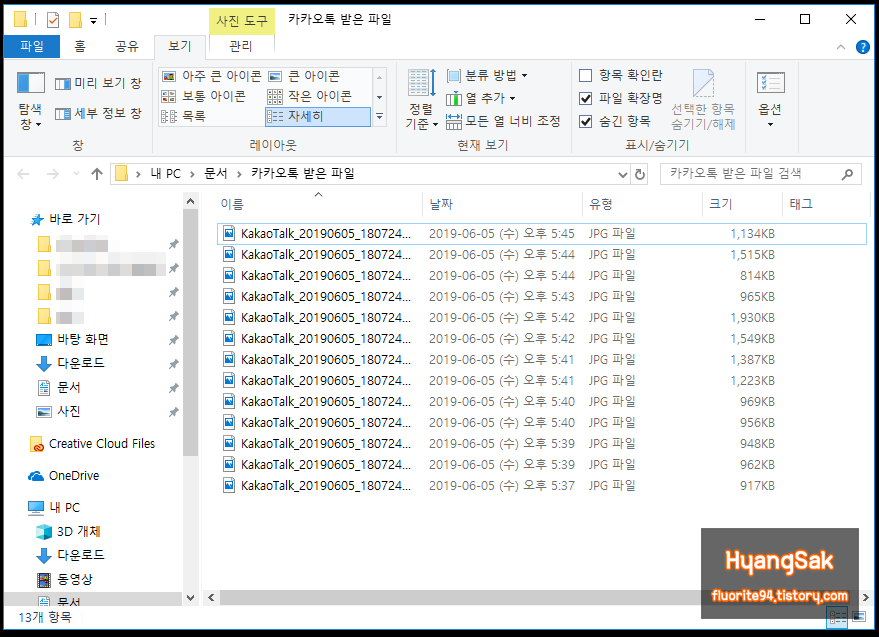Open Creative Cloud Files in sidebar
Screen dimensions: 879x637
pos(93,444)
